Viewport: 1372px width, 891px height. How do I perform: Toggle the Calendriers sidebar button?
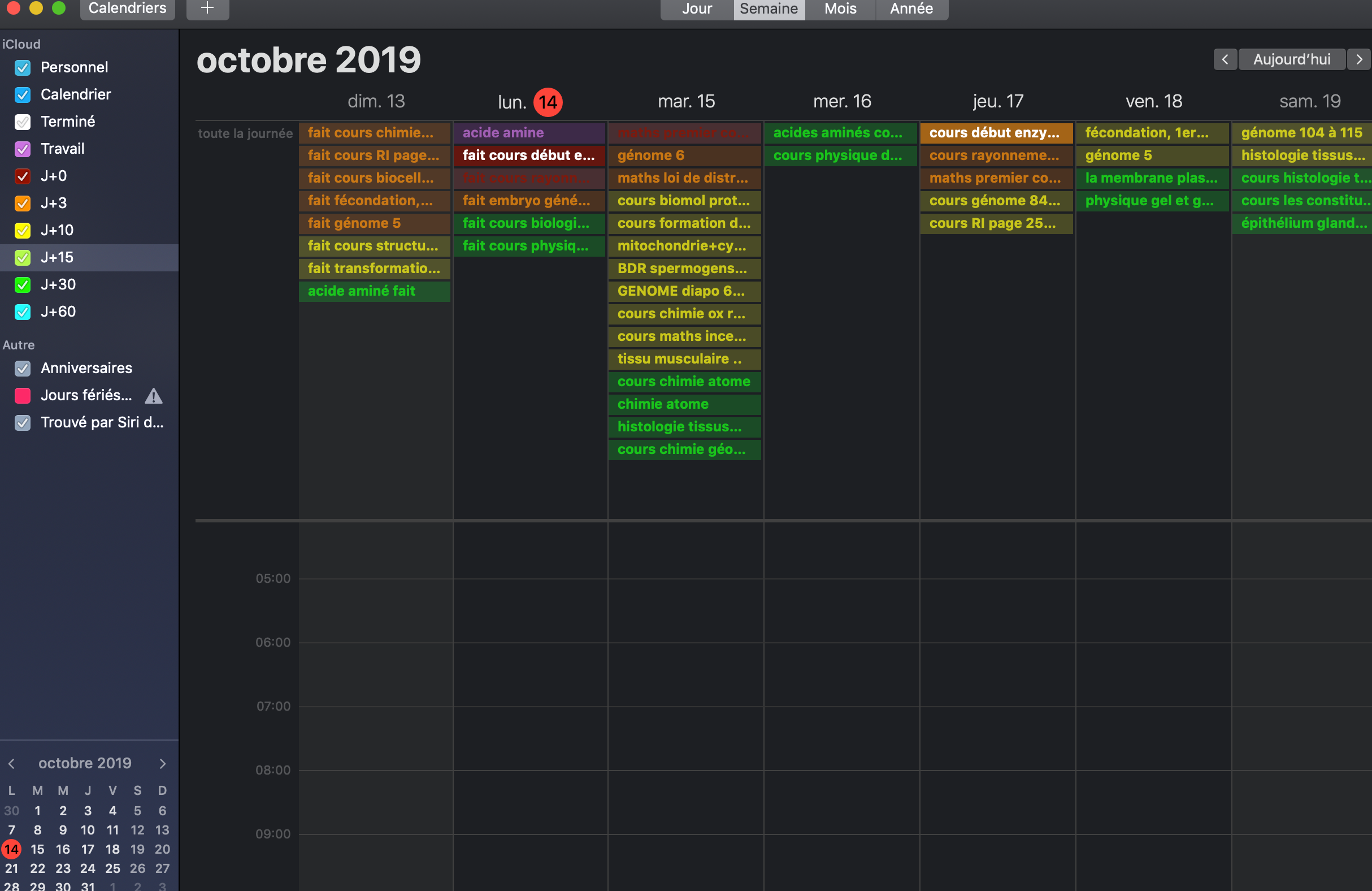(127, 8)
